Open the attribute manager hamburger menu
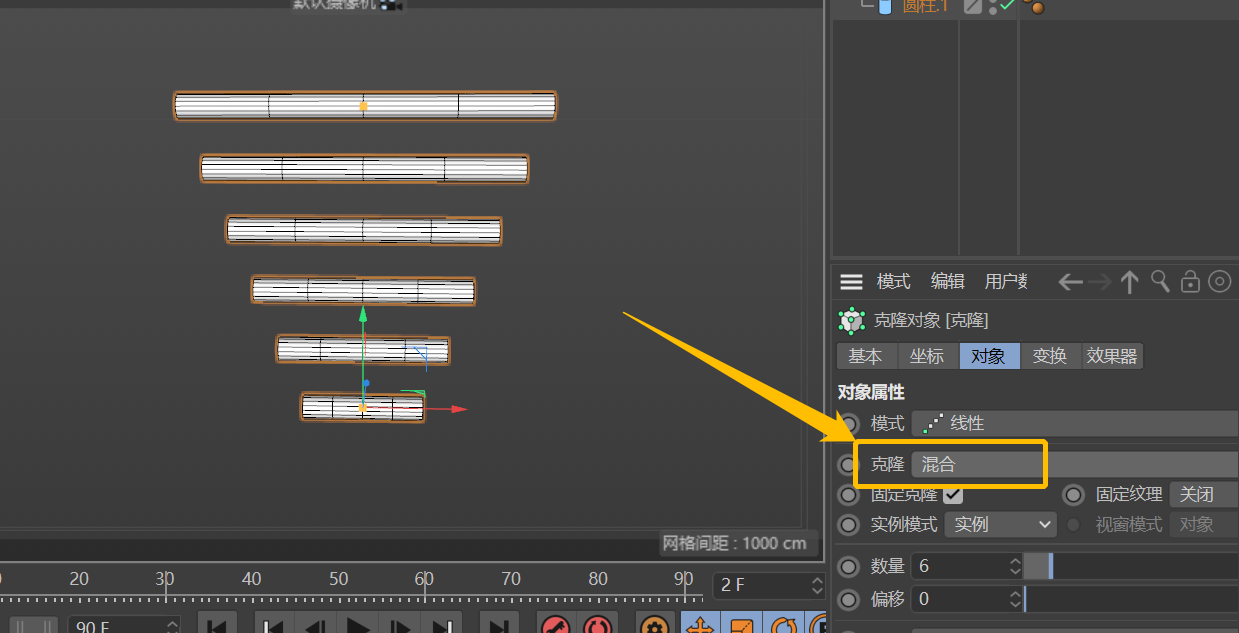 click(851, 282)
